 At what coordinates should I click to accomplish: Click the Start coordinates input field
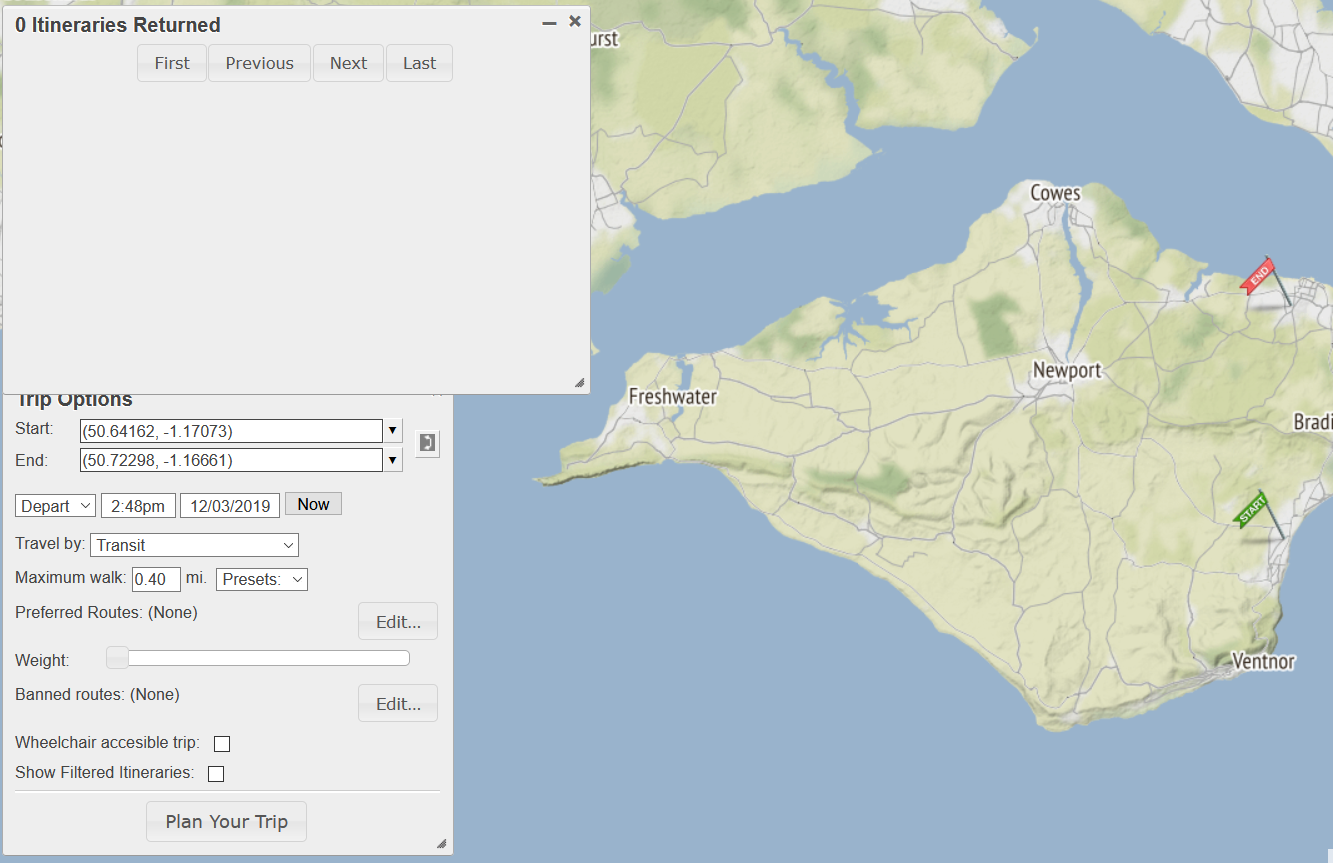click(232, 431)
